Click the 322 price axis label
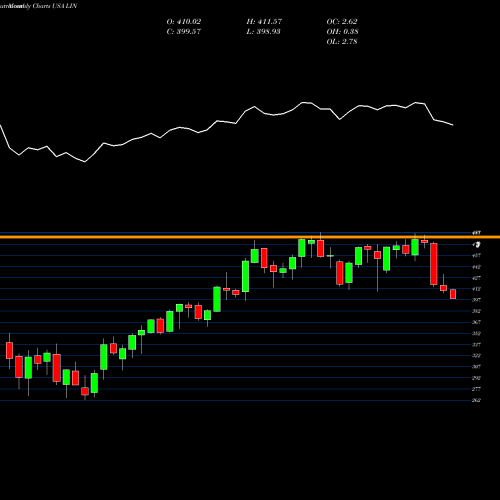The height and width of the screenshot is (500, 500). click(x=477, y=356)
